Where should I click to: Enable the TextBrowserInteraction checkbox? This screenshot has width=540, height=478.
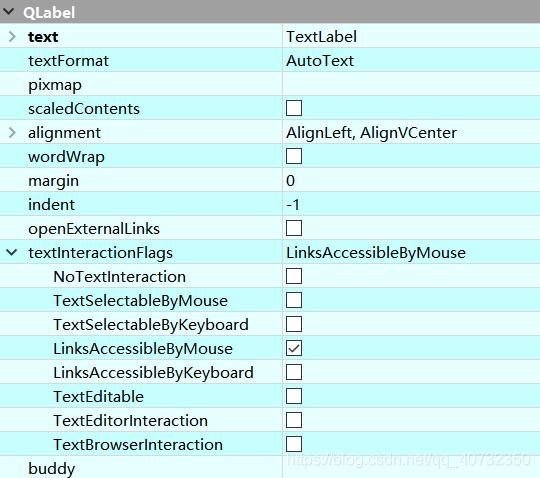294,444
